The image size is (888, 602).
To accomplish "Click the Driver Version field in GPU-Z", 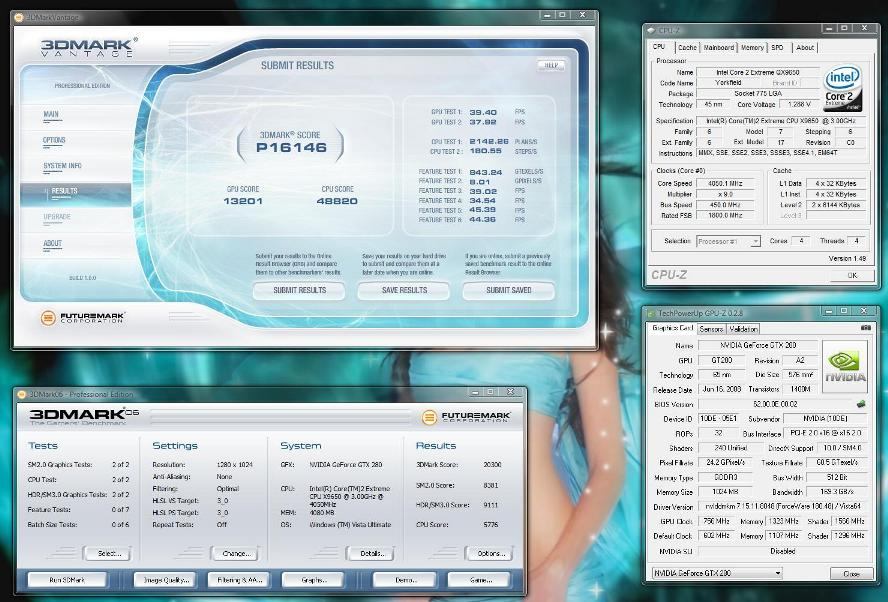I will (783, 506).
